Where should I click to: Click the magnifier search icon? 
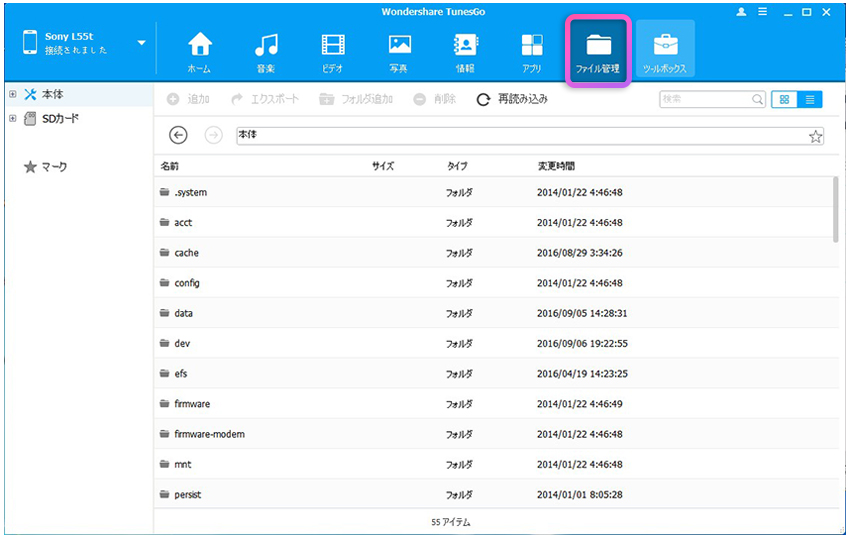click(x=757, y=99)
